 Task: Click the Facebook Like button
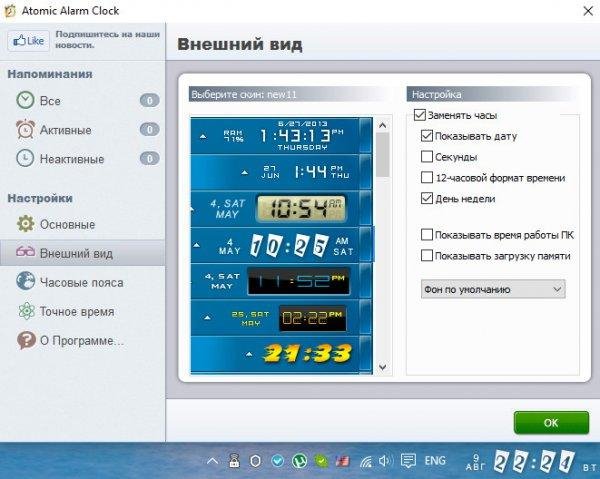pos(28,41)
